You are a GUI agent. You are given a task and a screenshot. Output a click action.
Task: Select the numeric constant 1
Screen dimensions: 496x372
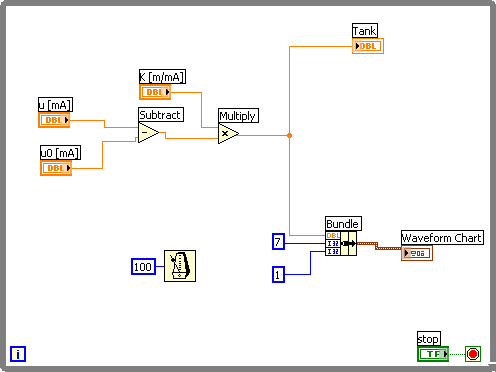click(x=278, y=274)
